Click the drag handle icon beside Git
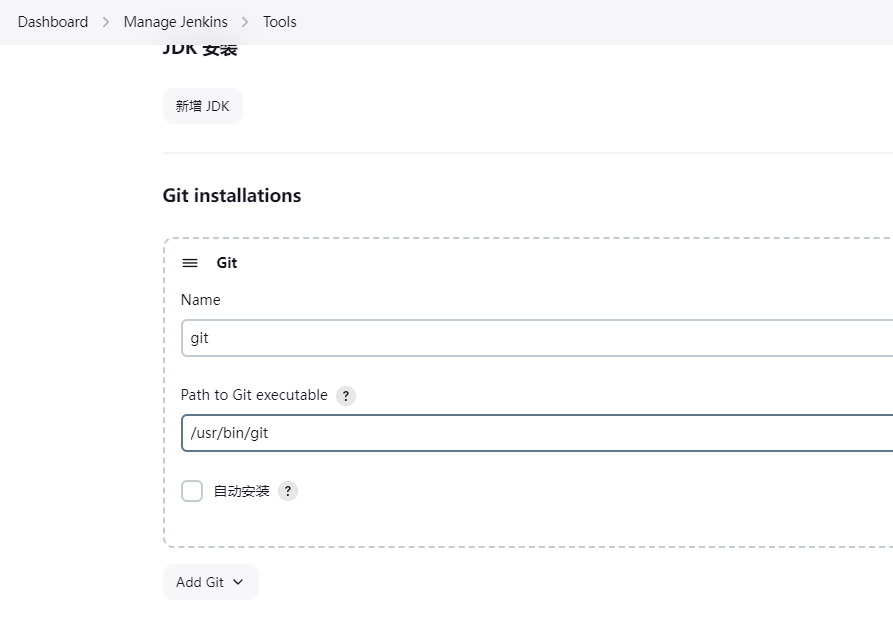Image resolution: width=893 pixels, height=623 pixels. 190,263
